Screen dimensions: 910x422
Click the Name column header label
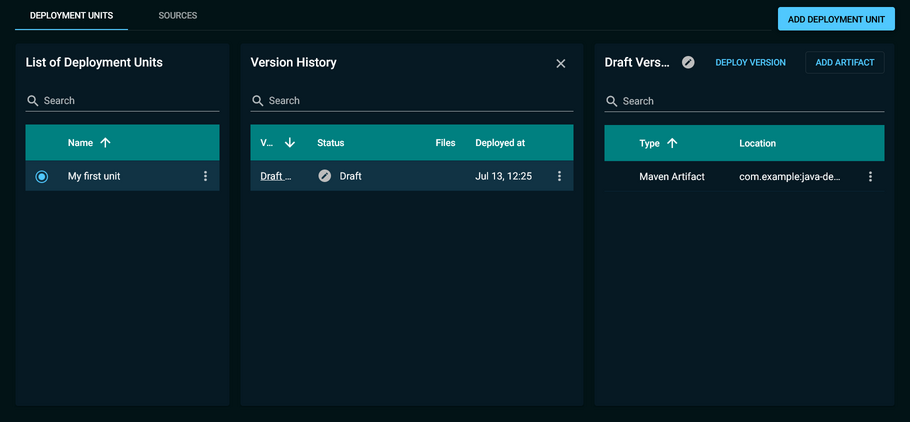pyautogui.click(x=80, y=143)
